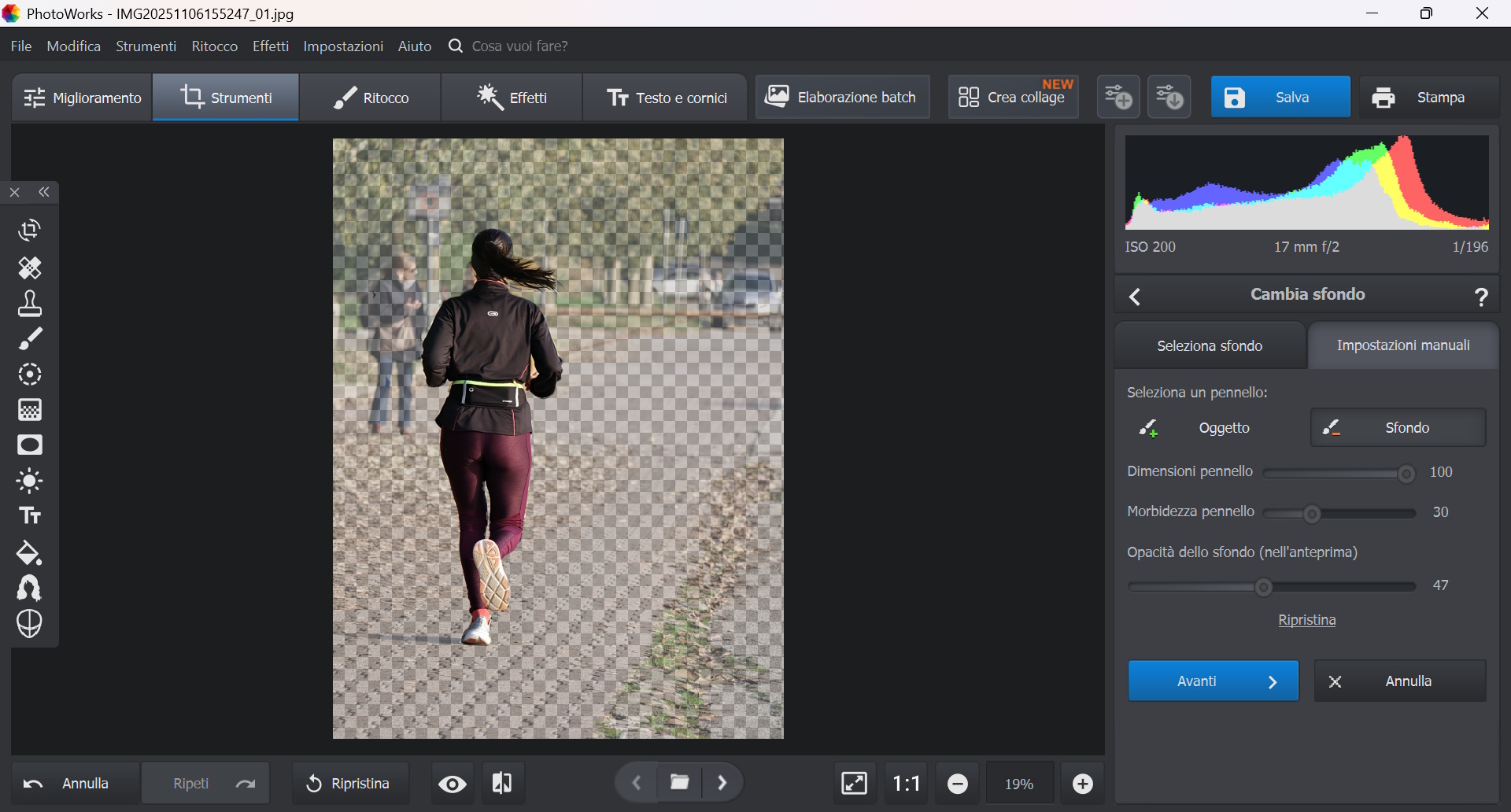Open the Ritocco menu
1511x812 pixels.
click(214, 46)
